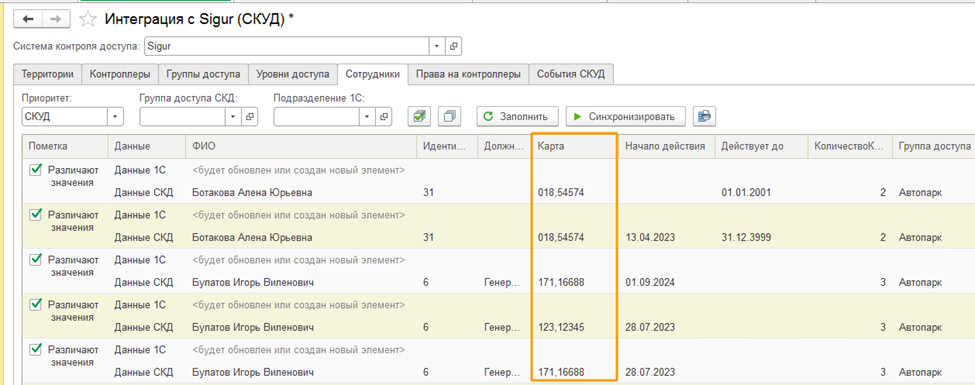Viewport: 975px width, 385px height.
Task: Uncheck the Булатов row with card 123,12345
Action: [35, 304]
